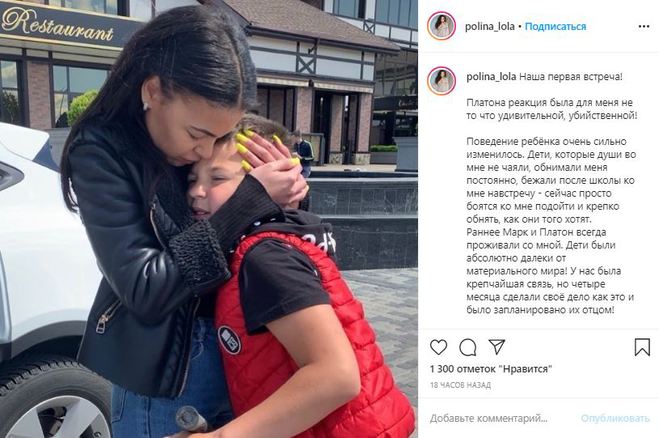Image resolution: width=659 pixels, height=438 pixels.
Task: Open the three-dots post options menu
Action: click(644, 26)
